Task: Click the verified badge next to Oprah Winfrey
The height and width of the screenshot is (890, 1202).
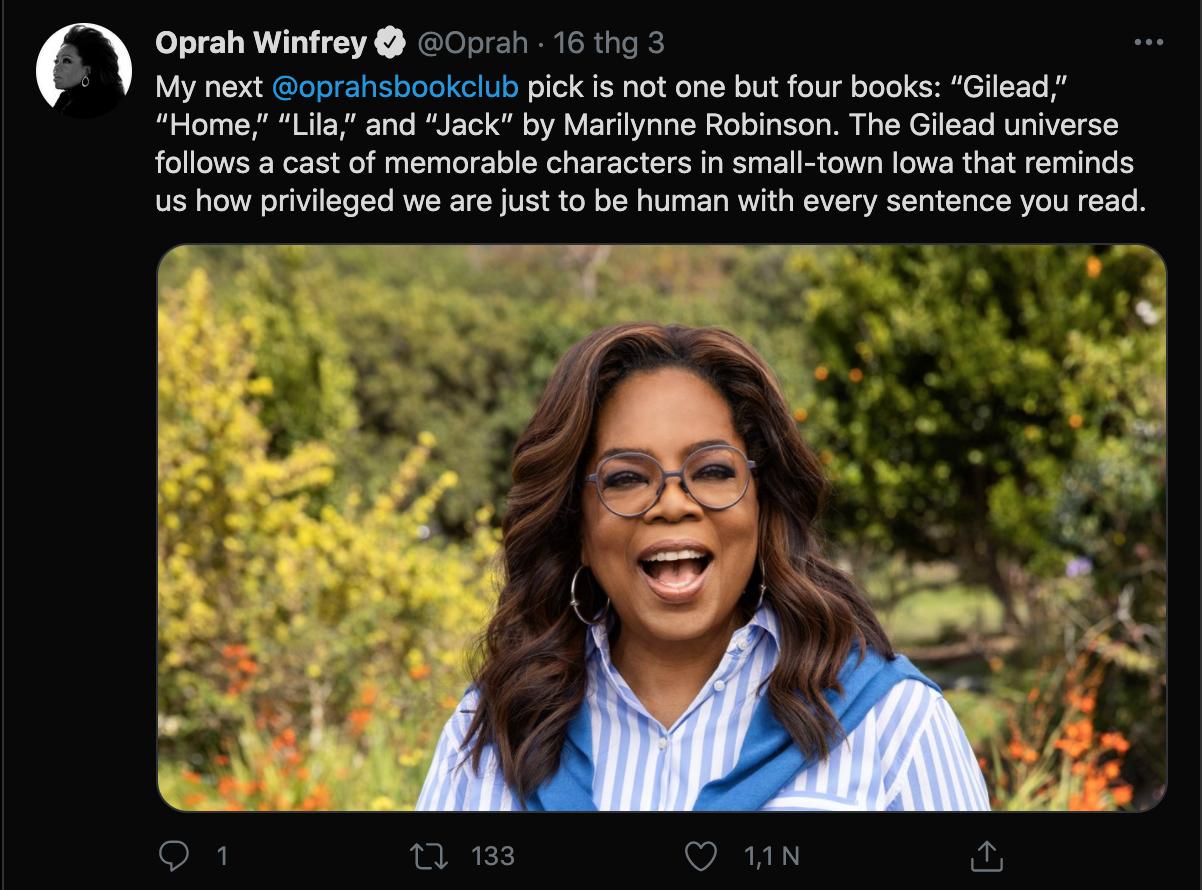Action: (389, 42)
